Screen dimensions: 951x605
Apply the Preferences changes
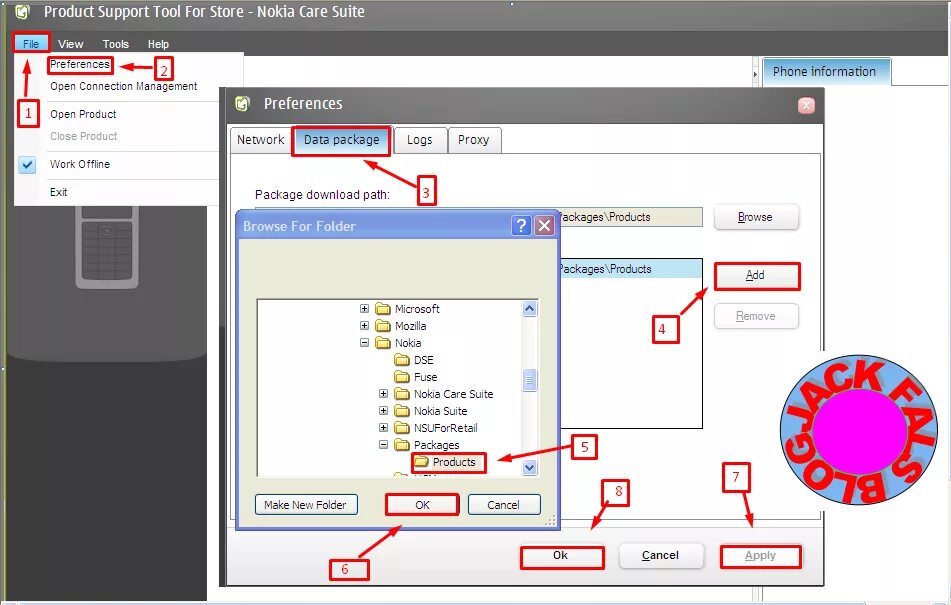[761, 556]
